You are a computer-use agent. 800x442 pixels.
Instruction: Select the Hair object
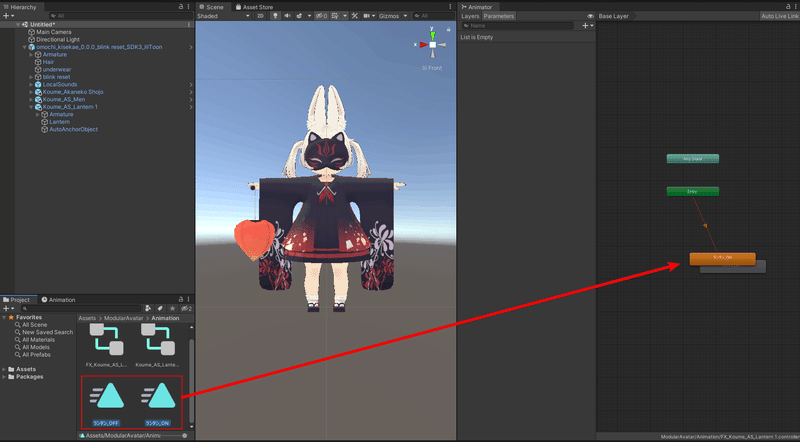point(48,62)
